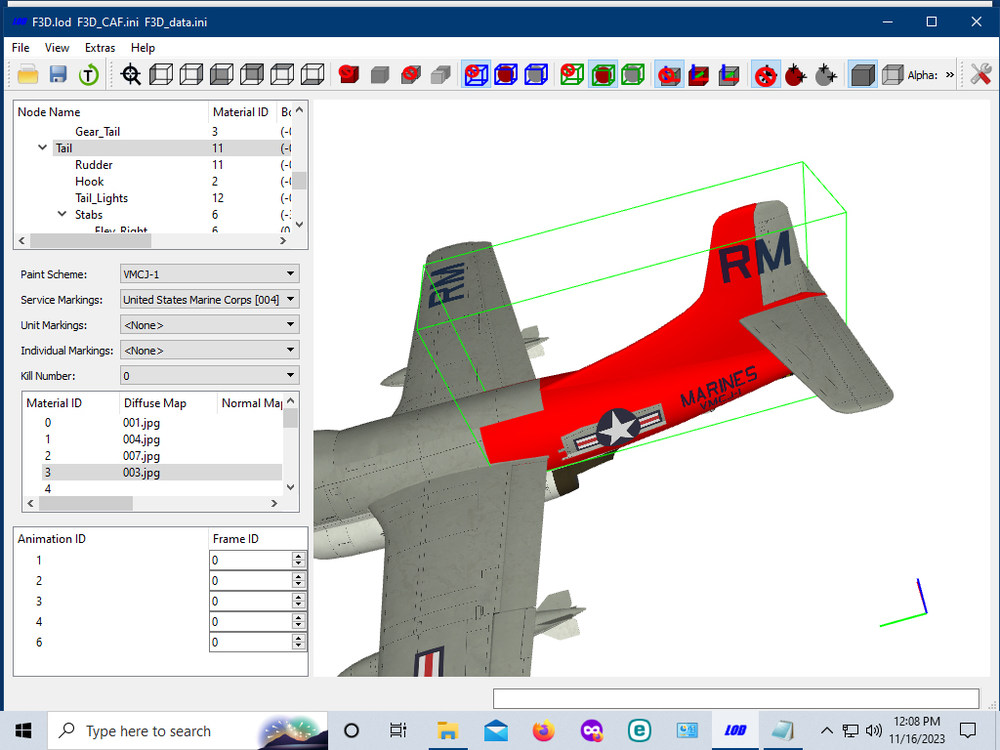Open a file with the folder icon
This screenshot has height=750, width=1000.
point(27,75)
